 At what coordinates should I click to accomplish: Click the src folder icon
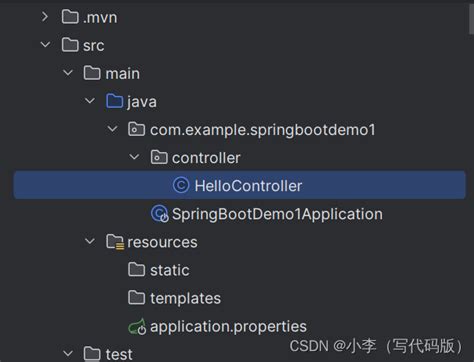[x=70, y=45]
